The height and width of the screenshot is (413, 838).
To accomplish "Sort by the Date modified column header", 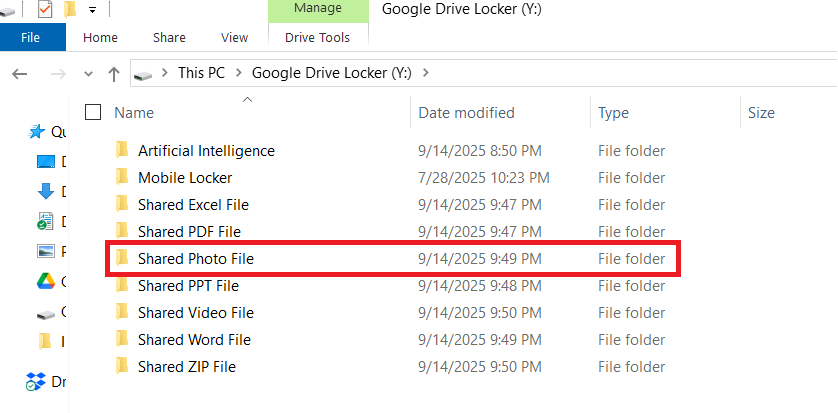I will click(466, 113).
